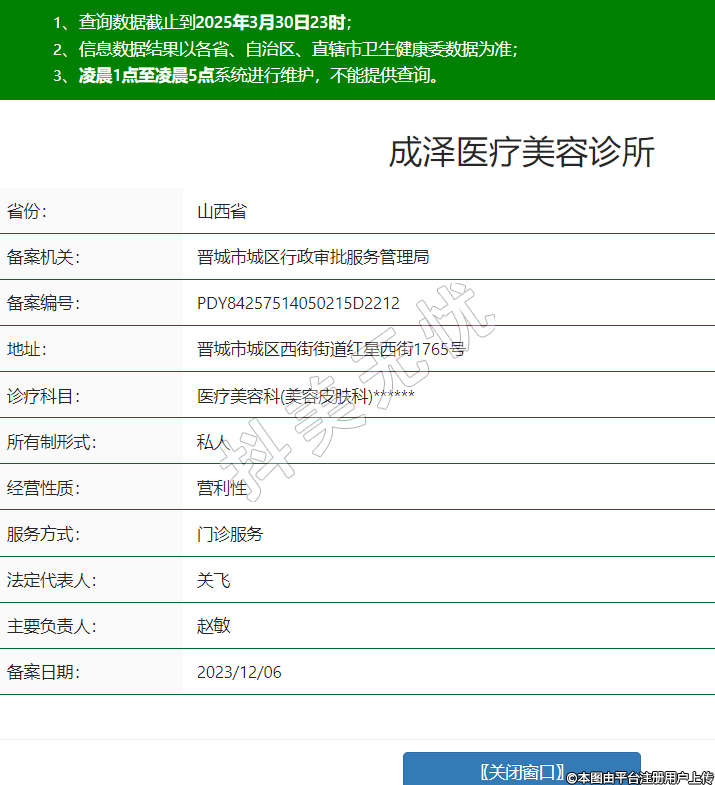
Task: Select the record number PDY84257514050215D2212
Action: [298, 303]
